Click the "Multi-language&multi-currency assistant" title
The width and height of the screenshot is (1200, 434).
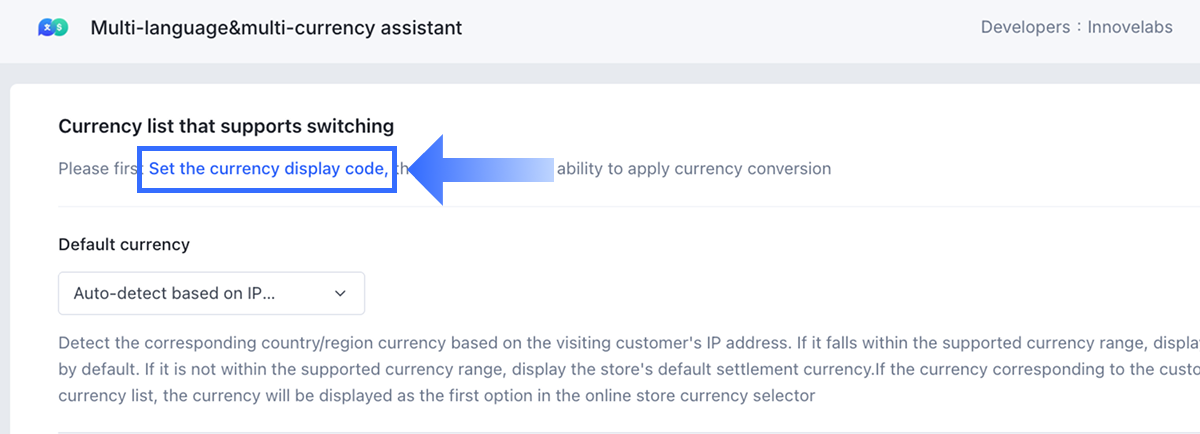[x=276, y=28]
